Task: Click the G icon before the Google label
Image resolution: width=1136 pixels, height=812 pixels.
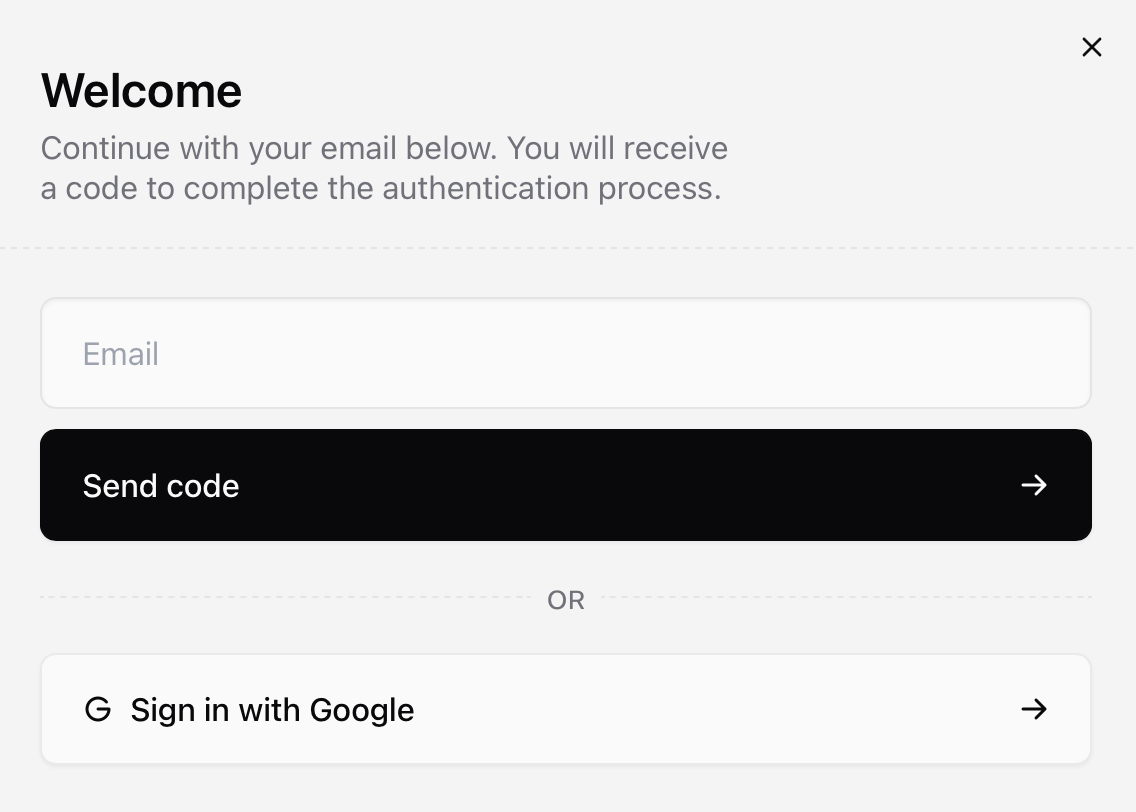Action: click(x=97, y=709)
